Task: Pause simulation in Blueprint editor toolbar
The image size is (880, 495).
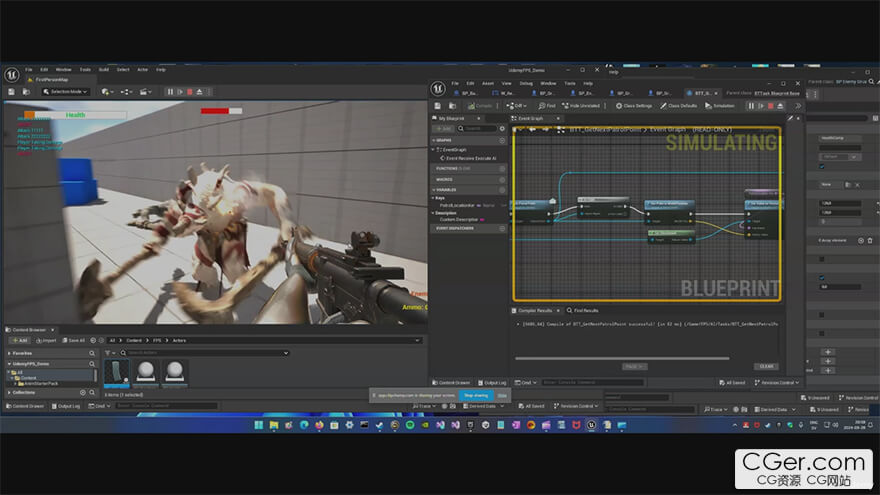Action: pyautogui.click(x=751, y=106)
